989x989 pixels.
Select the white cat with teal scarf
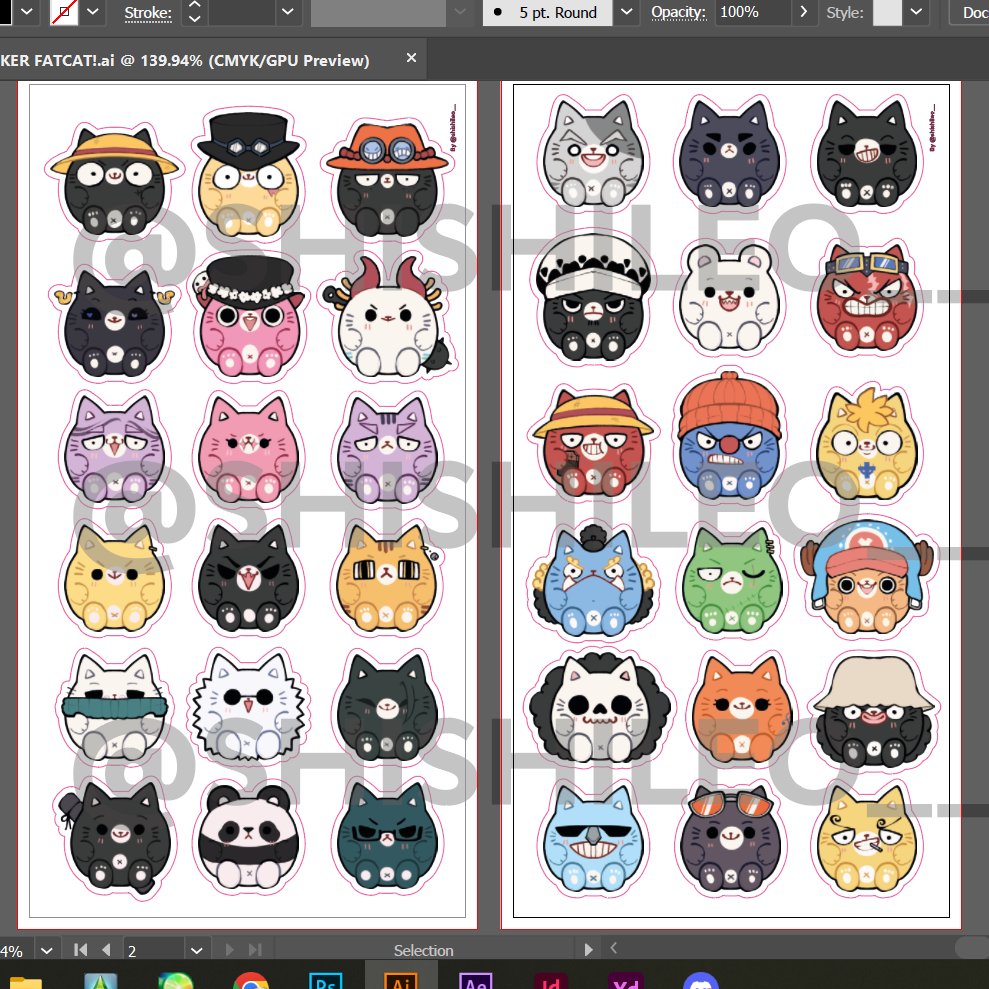pos(114,707)
